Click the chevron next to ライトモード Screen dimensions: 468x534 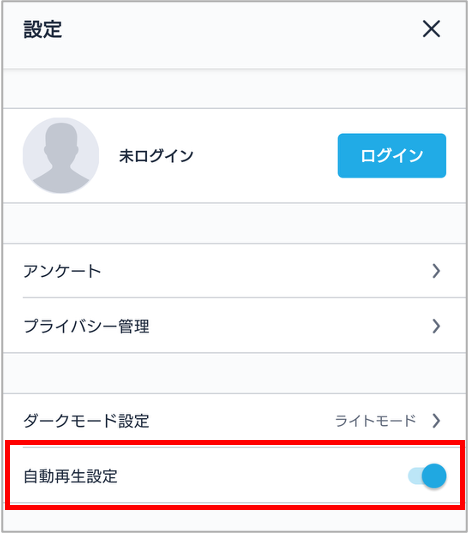click(436, 421)
